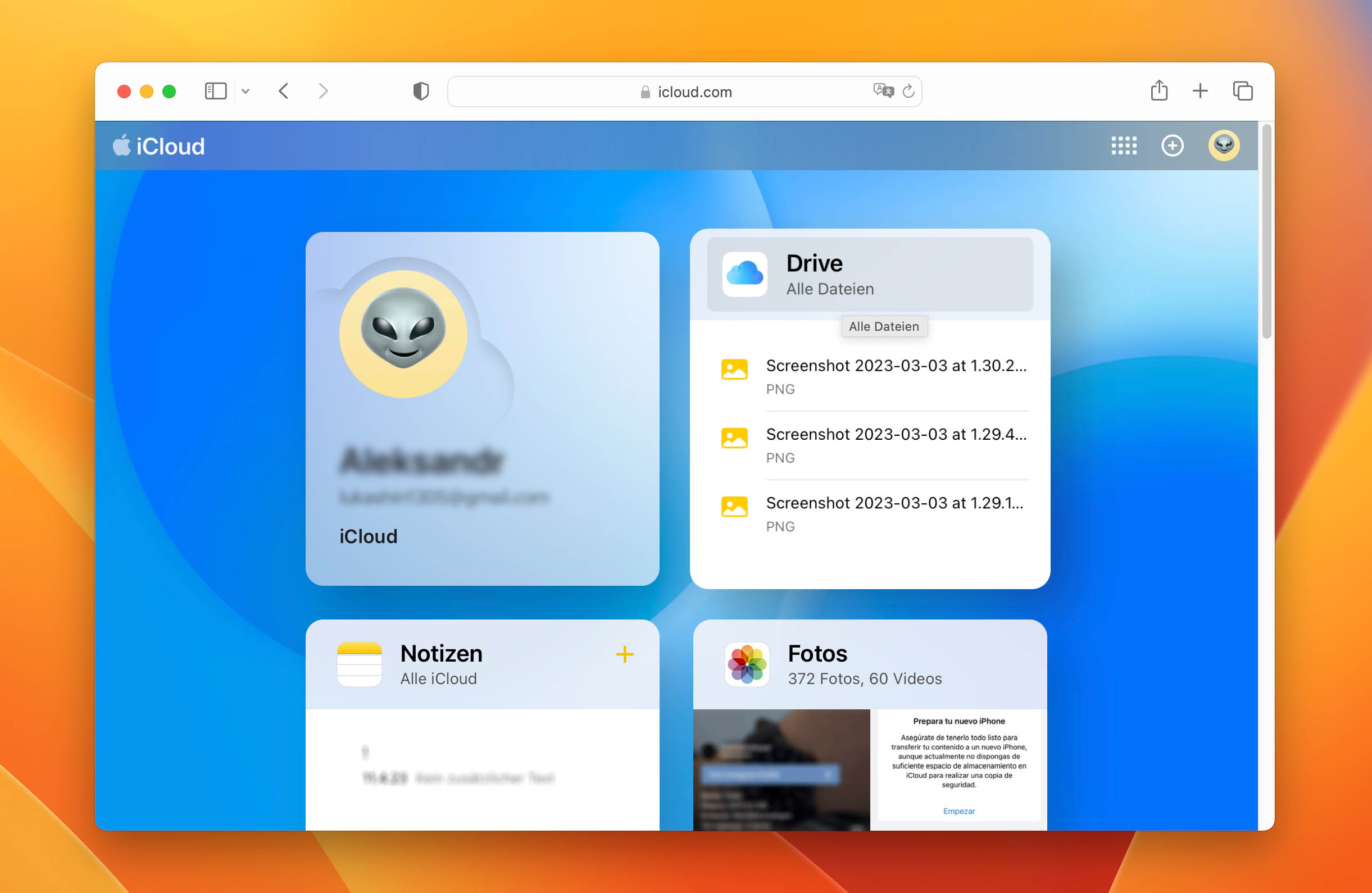Click the green full-screen window button
Image resolution: width=1372 pixels, height=893 pixels.
point(169,91)
